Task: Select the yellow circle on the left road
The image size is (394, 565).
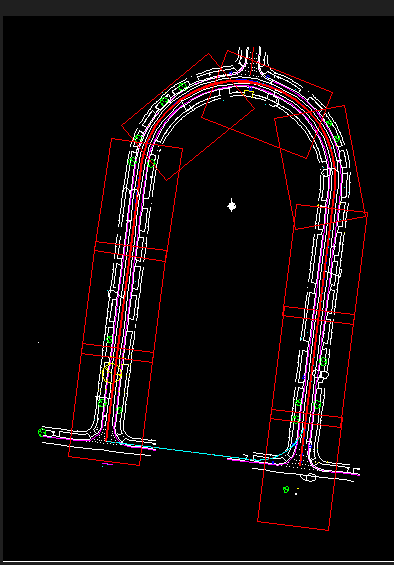Action: pyautogui.click(x=112, y=373)
